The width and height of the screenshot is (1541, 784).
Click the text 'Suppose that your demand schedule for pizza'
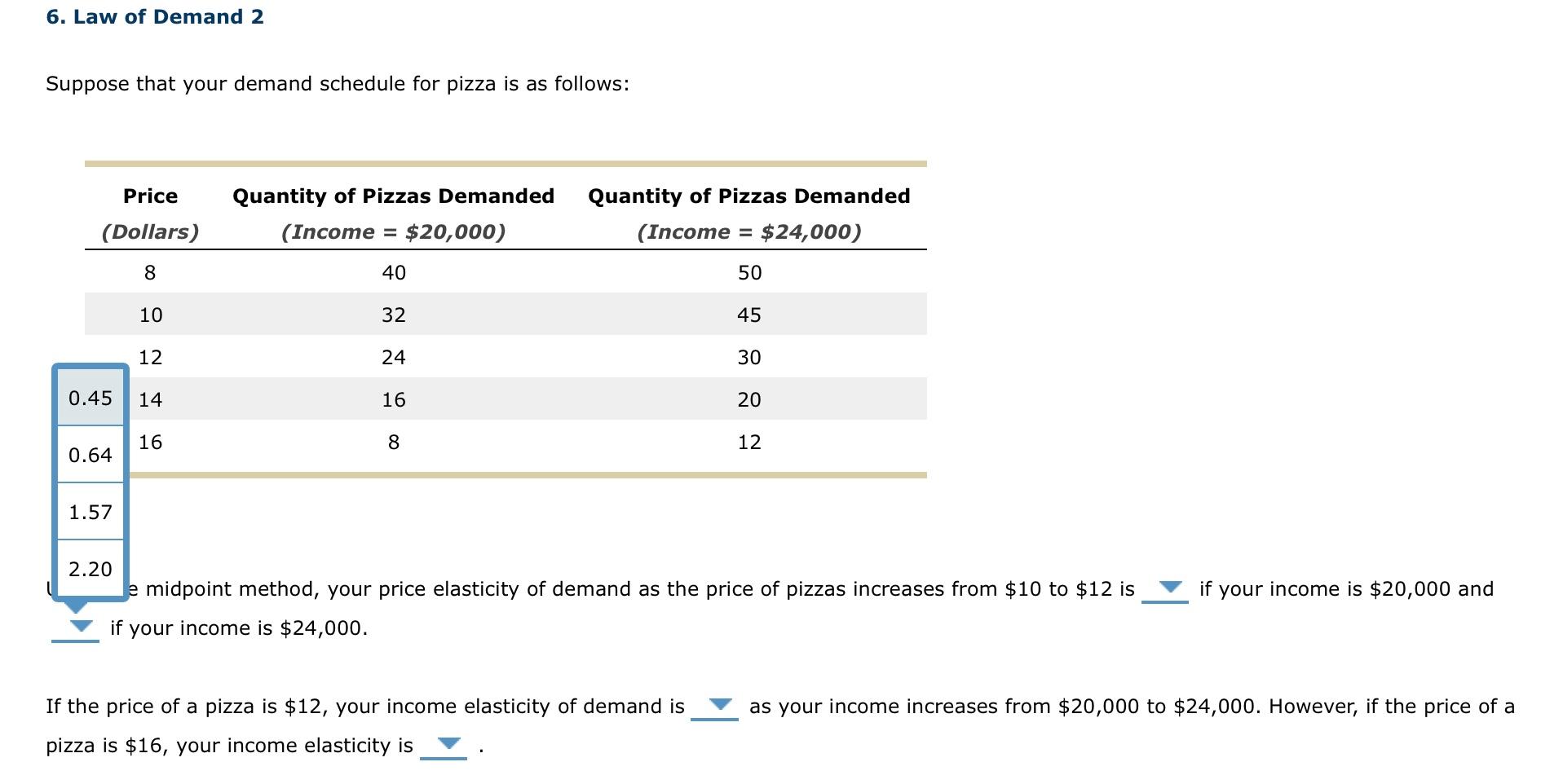(x=337, y=82)
